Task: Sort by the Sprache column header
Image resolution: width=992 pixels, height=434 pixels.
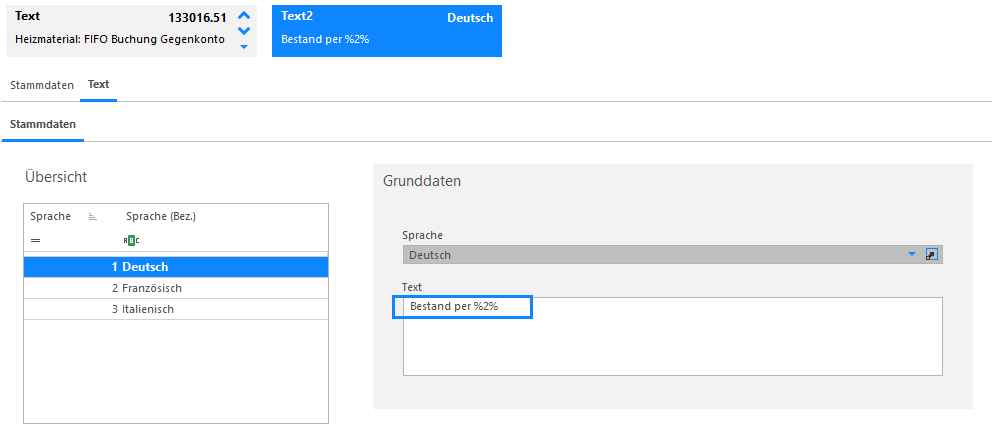Action: coord(51,216)
